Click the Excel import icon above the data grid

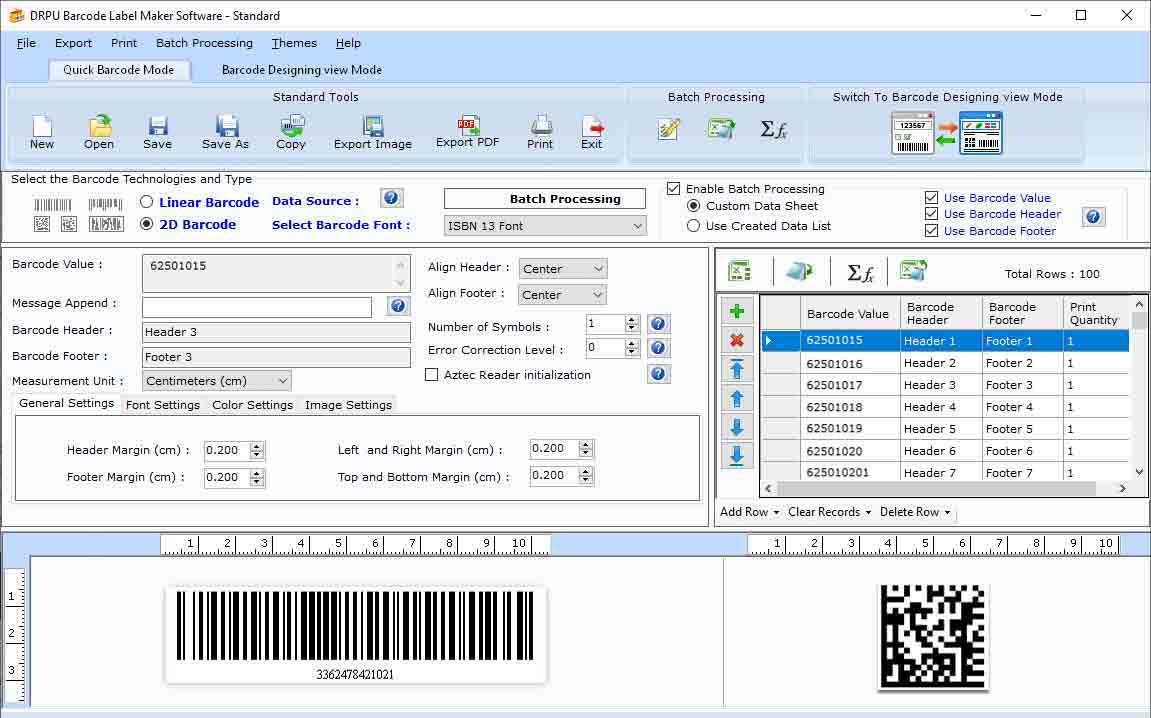[738, 270]
